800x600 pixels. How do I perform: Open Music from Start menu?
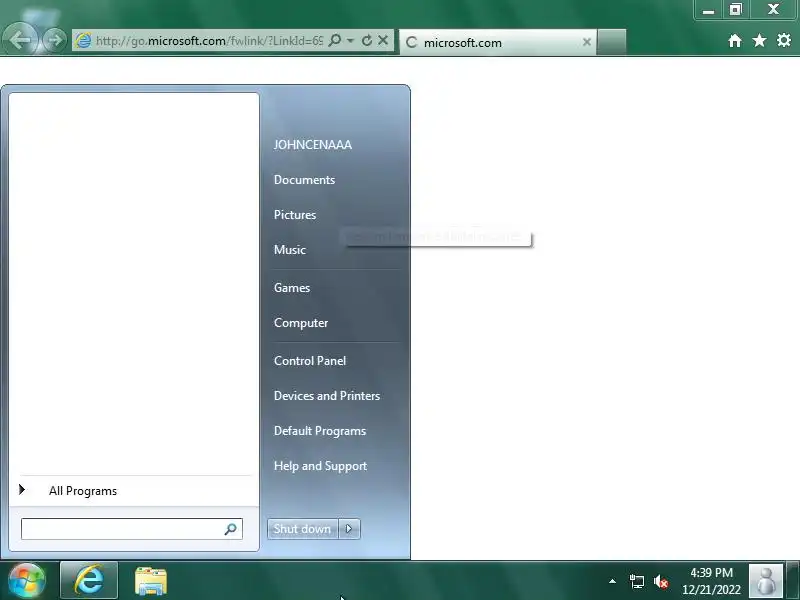click(290, 249)
